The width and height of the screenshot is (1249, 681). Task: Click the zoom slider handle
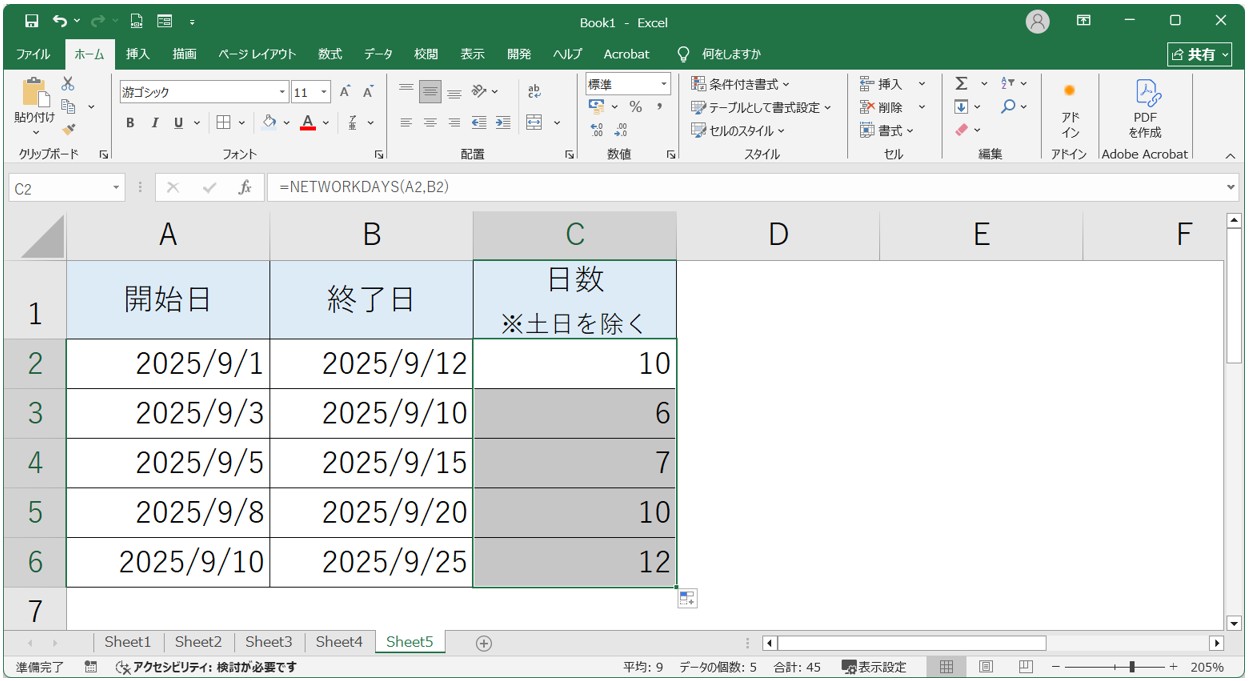click(x=1131, y=667)
